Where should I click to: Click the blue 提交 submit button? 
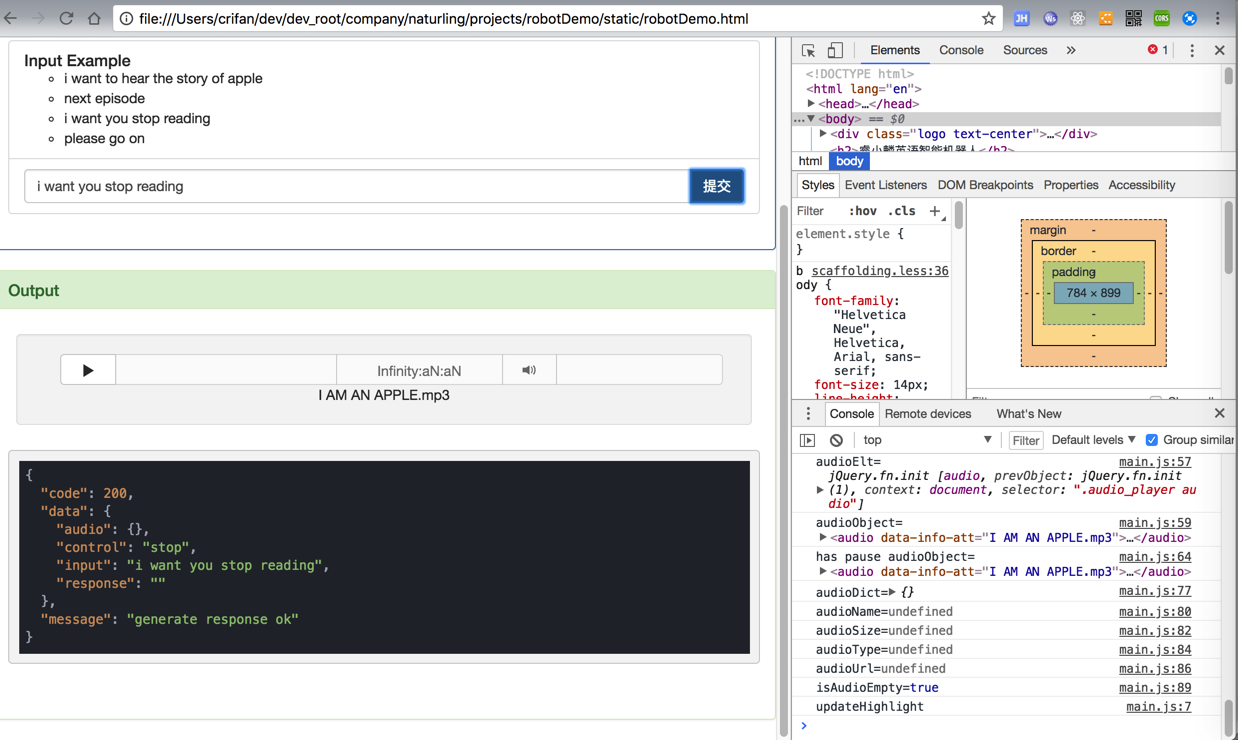pyautogui.click(x=716, y=186)
